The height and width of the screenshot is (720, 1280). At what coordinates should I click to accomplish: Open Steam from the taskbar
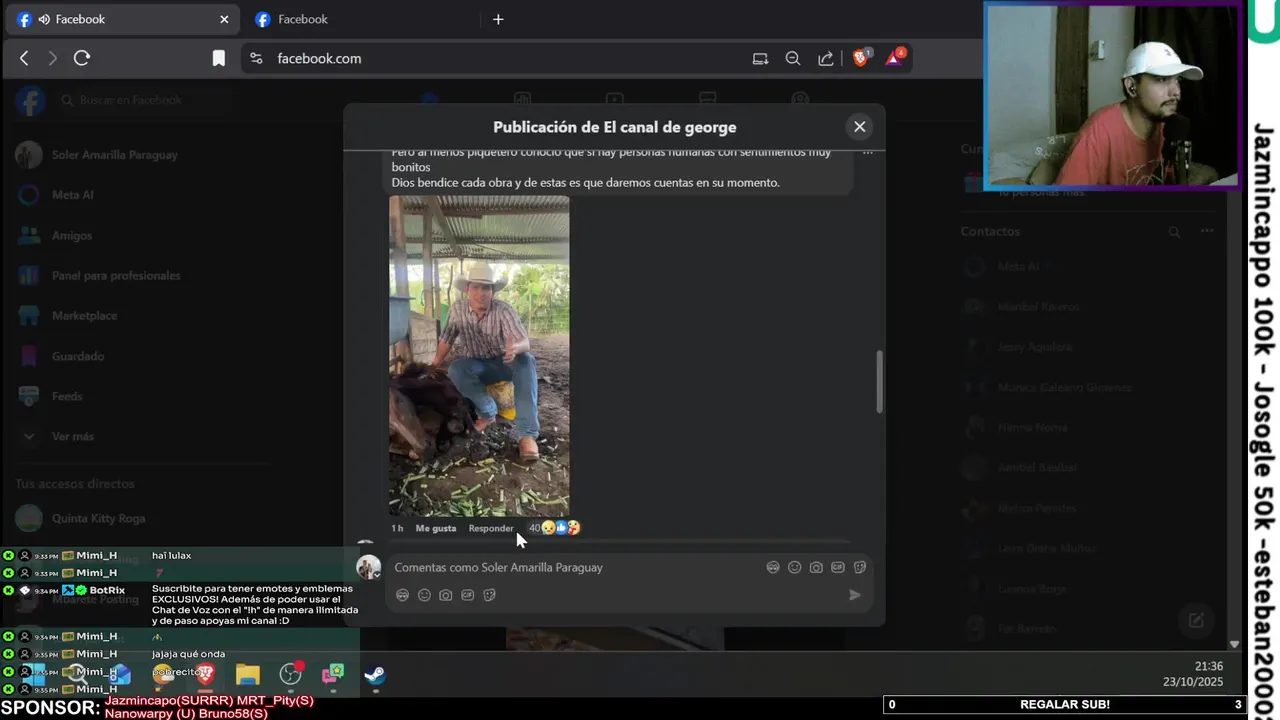(x=375, y=674)
